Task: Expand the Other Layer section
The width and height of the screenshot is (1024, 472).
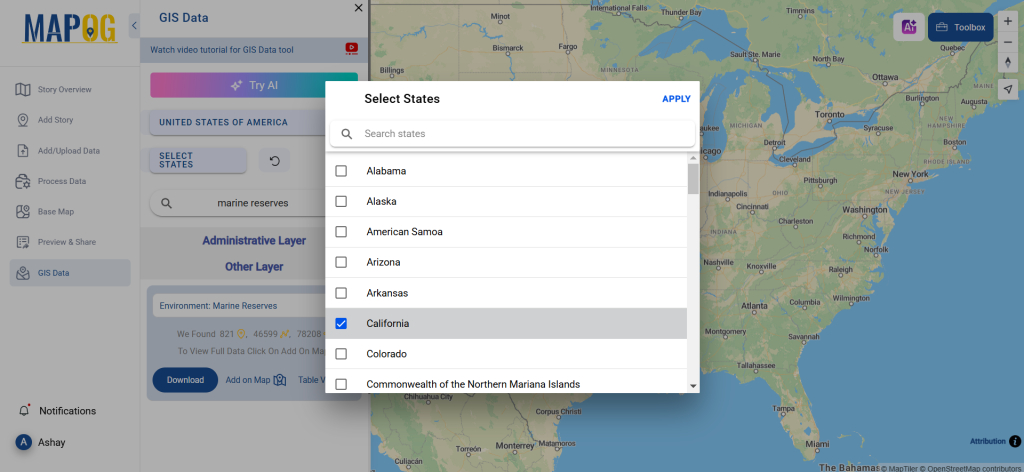Action: (x=254, y=266)
